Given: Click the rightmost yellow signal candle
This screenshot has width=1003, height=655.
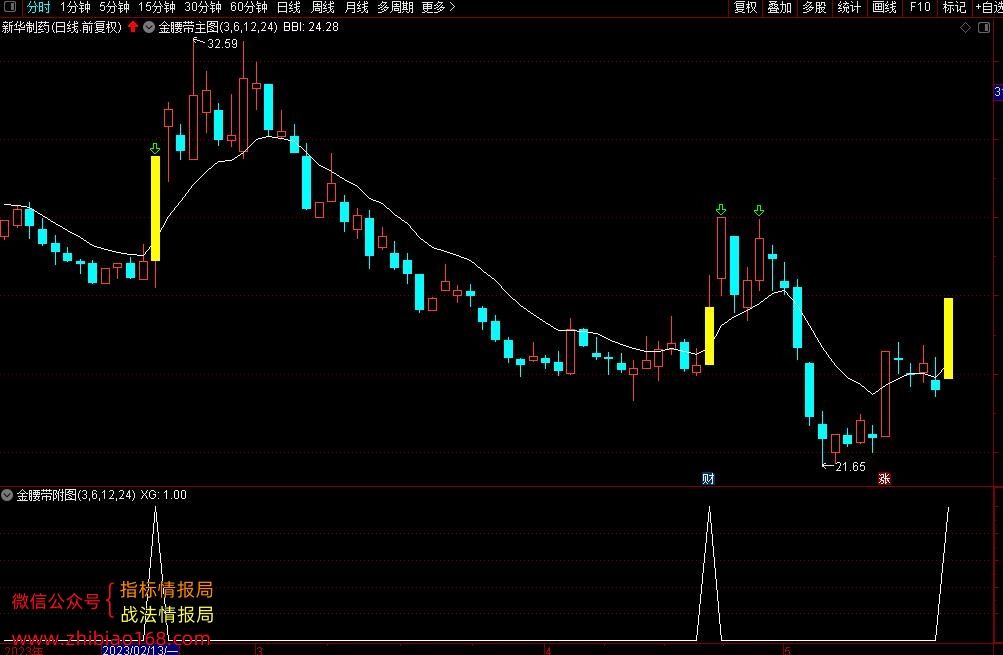Looking at the screenshot, I should click(x=948, y=338).
